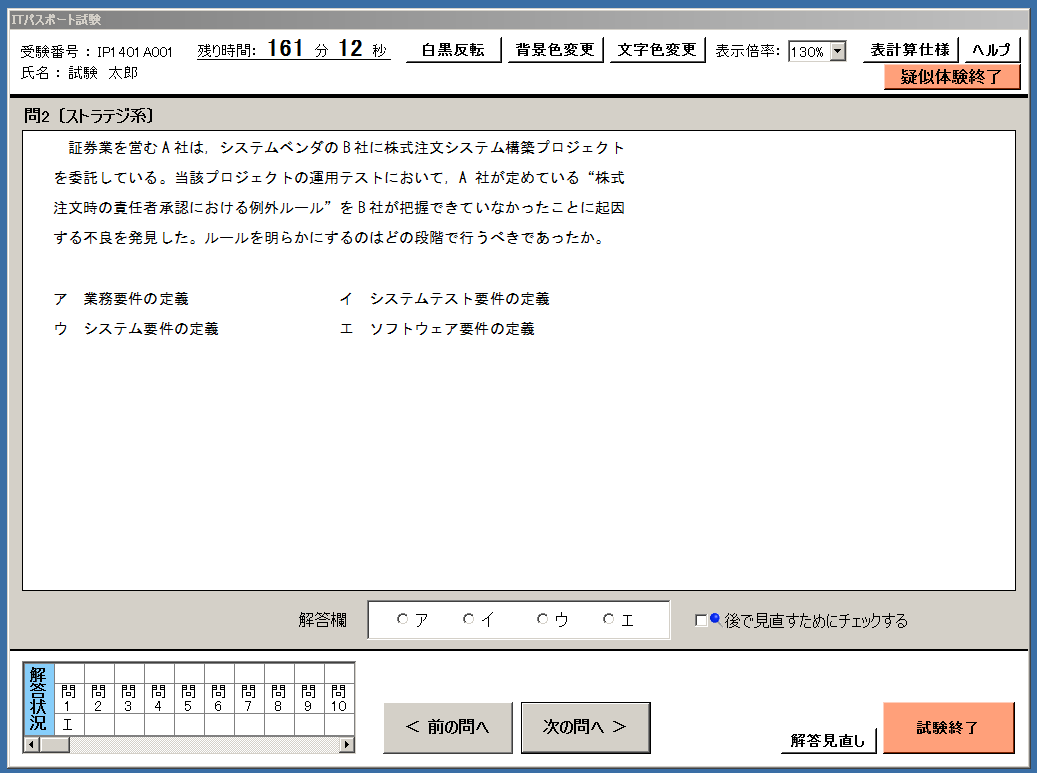Open 表計算仕様 spreadsheet specification
This screenshot has width=1037, height=773.
click(x=910, y=50)
